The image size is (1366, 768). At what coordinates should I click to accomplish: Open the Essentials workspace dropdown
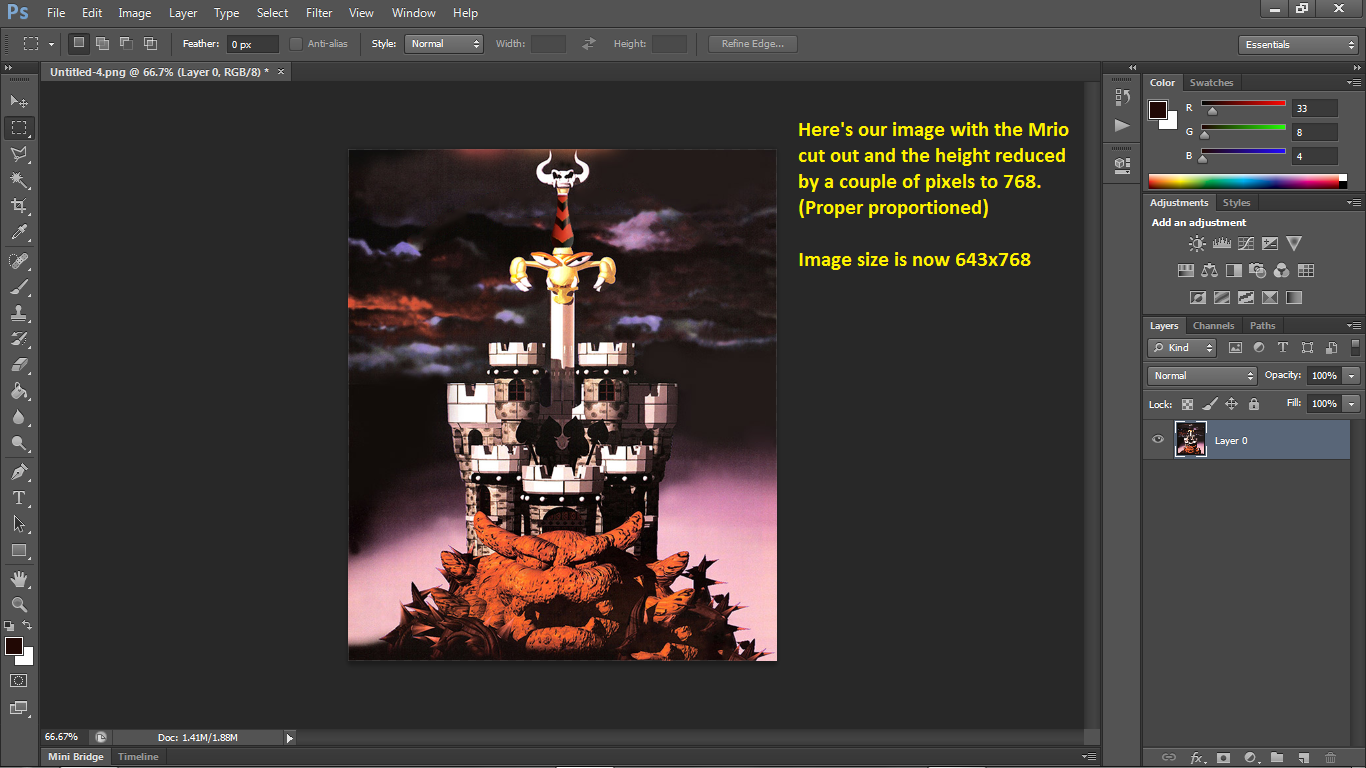(1298, 44)
